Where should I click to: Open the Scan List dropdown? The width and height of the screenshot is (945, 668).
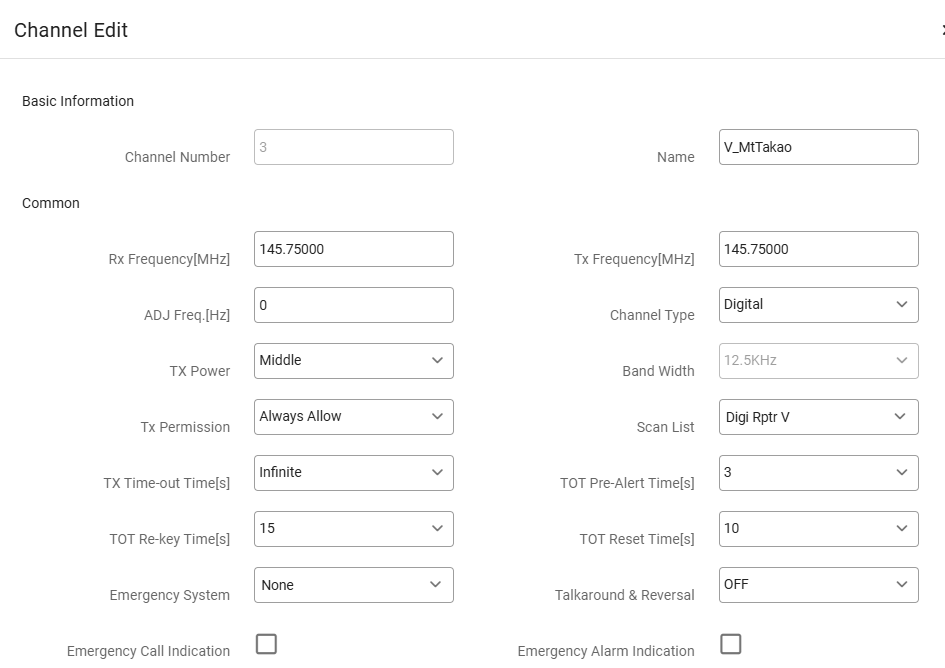[x=818, y=417]
